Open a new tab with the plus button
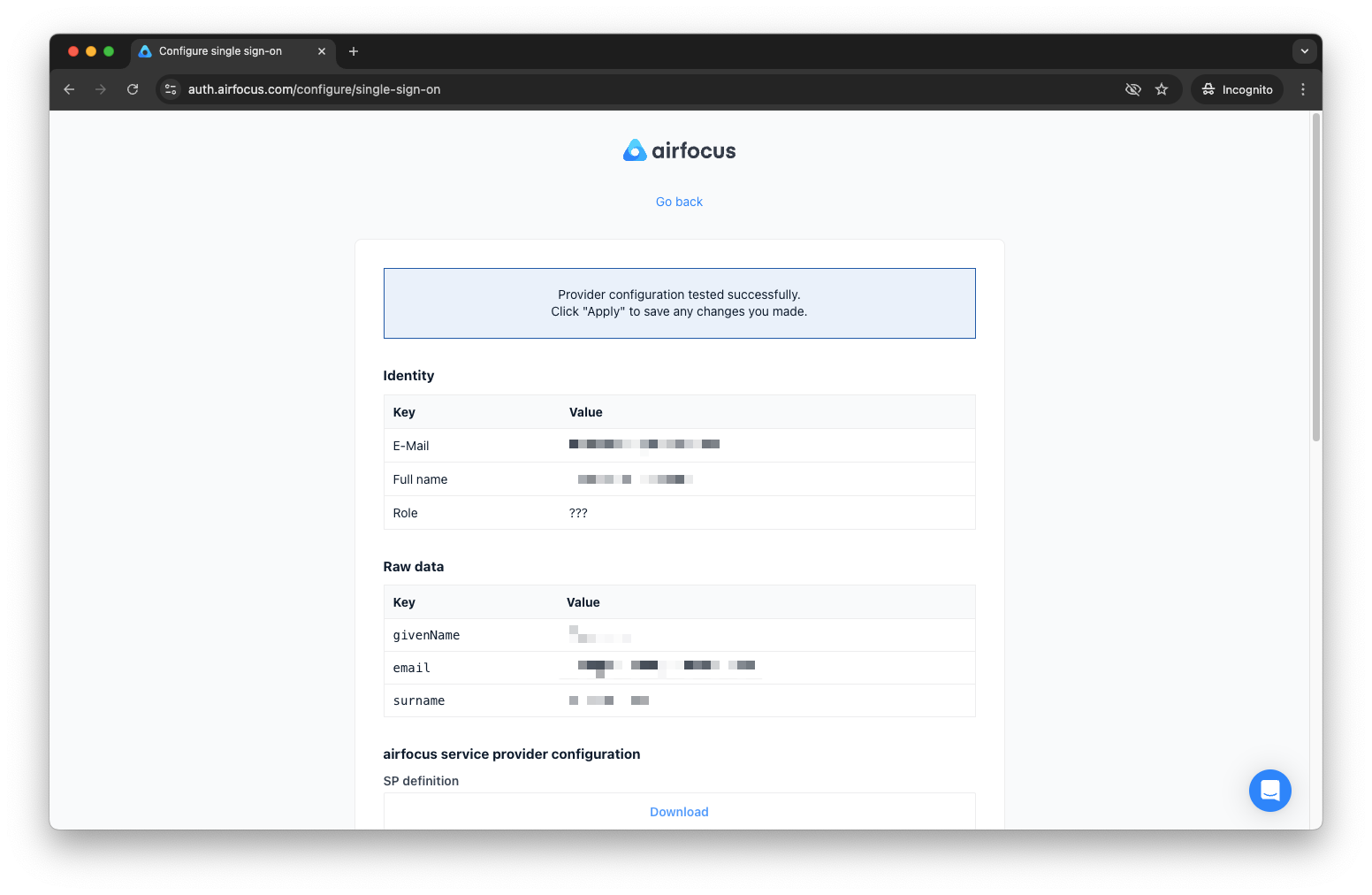Image resolution: width=1372 pixels, height=895 pixels. point(354,51)
